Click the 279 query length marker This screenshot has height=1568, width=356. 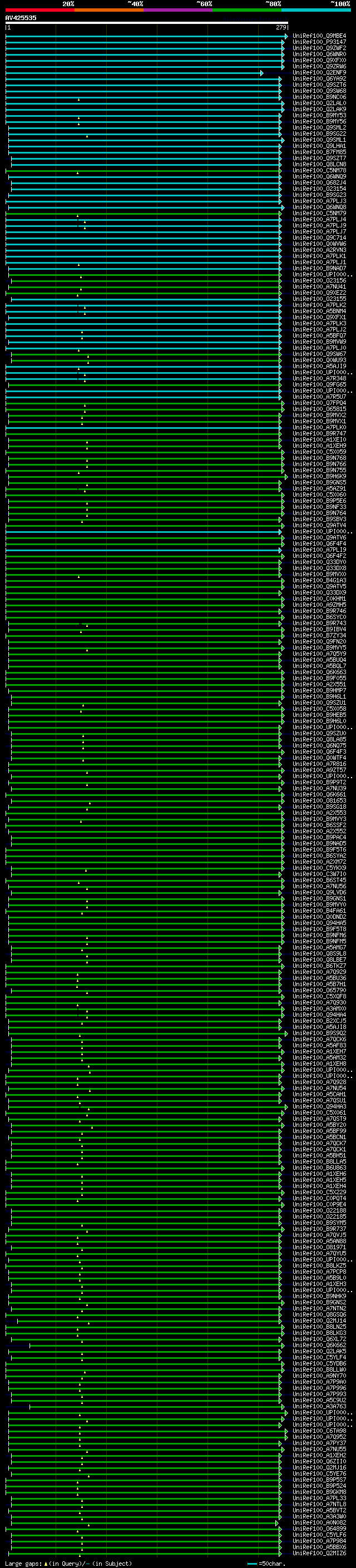pyautogui.click(x=281, y=27)
